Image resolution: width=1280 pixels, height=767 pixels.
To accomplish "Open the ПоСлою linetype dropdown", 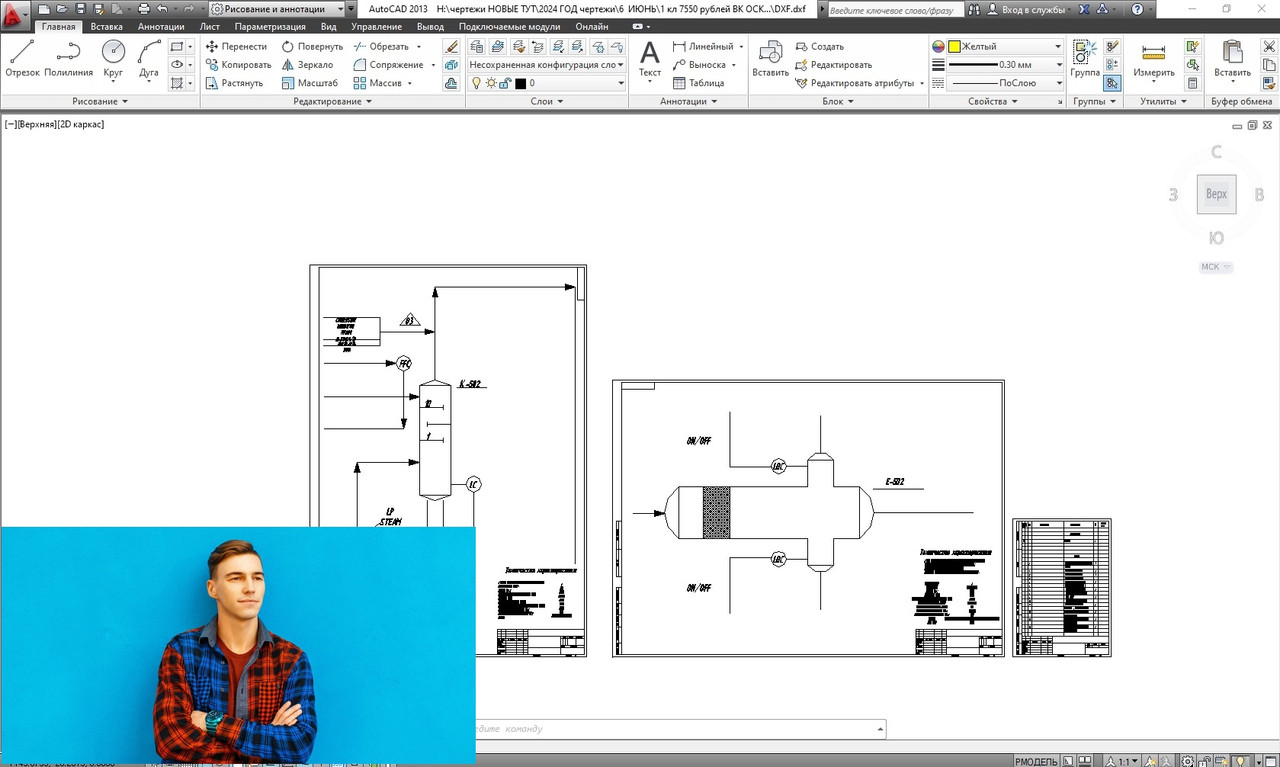I will tap(1005, 83).
